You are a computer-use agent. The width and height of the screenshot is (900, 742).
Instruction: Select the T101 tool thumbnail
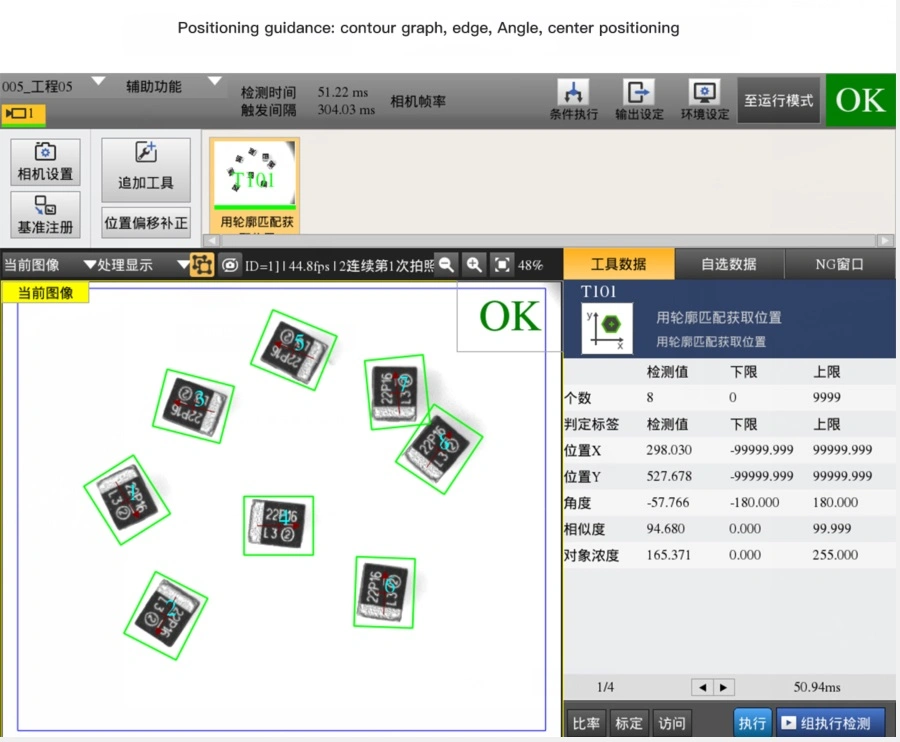pyautogui.click(x=255, y=185)
